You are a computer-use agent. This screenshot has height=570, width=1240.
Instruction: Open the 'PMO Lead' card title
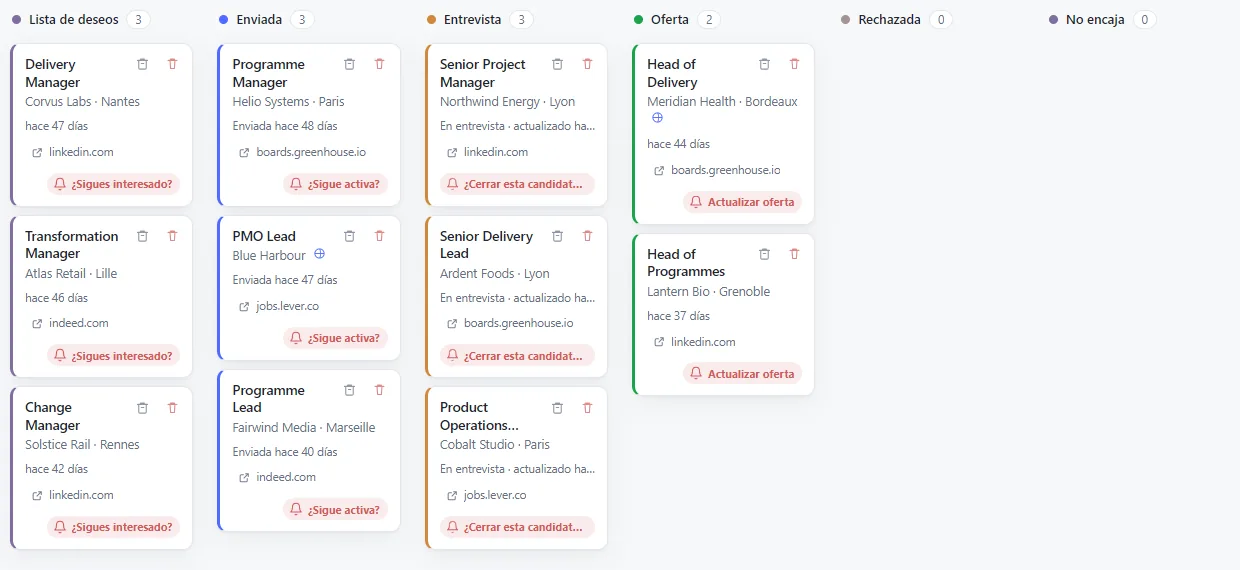click(x=264, y=236)
